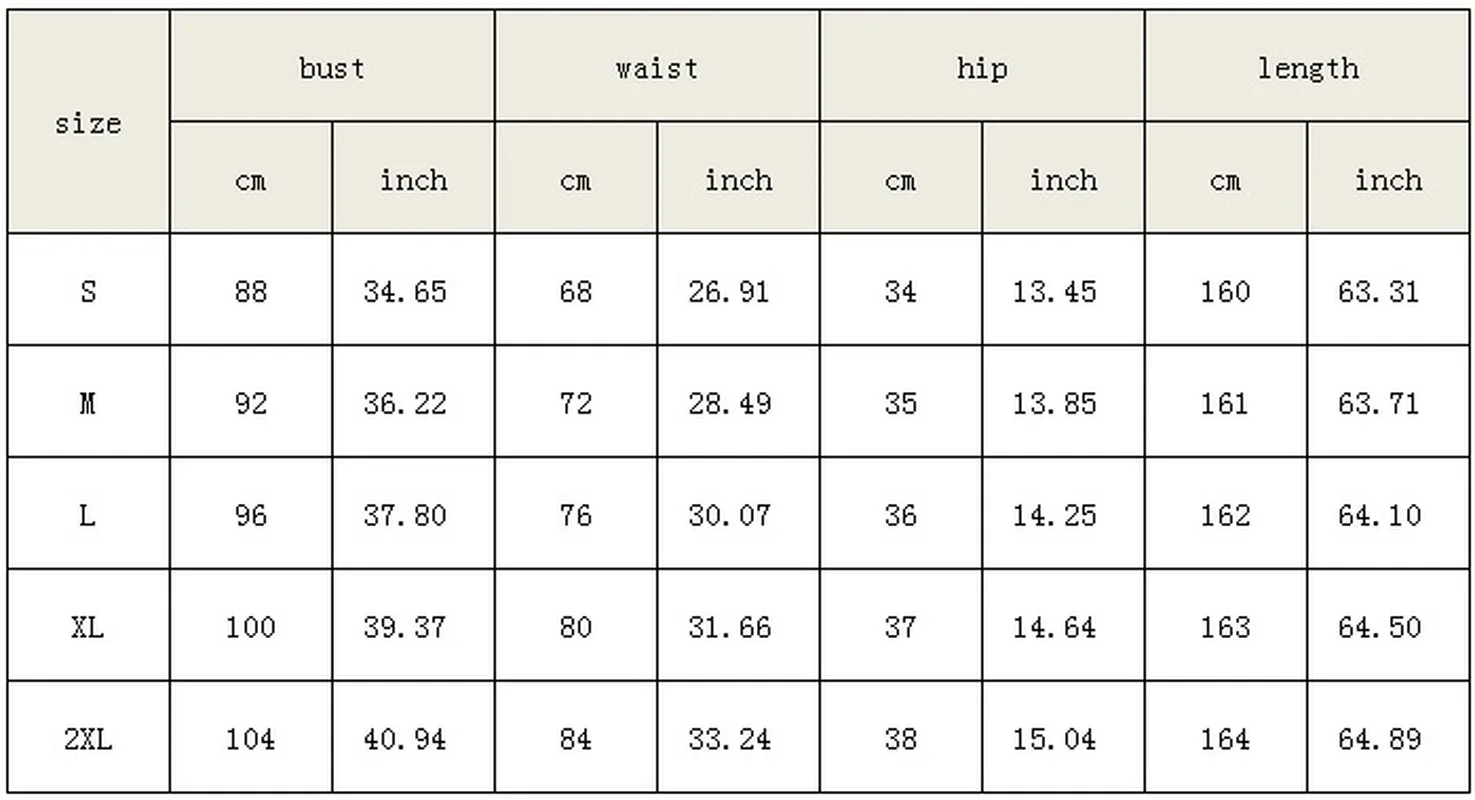Image resolution: width=1475 pixels, height=800 pixels.
Task: Select the 163 length cm cell
Action: pos(1225,628)
